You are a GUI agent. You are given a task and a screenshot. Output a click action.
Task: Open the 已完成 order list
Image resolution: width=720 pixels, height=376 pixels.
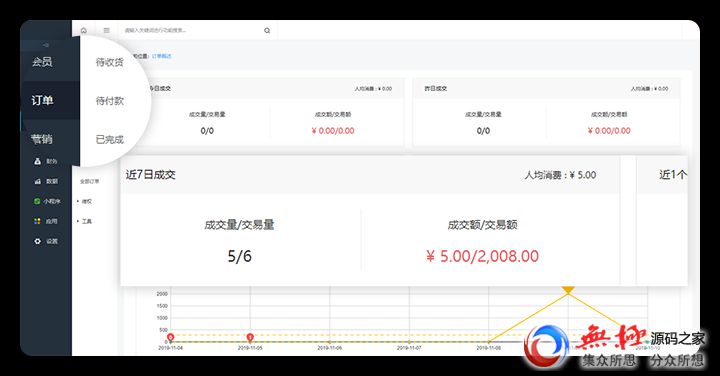110,139
